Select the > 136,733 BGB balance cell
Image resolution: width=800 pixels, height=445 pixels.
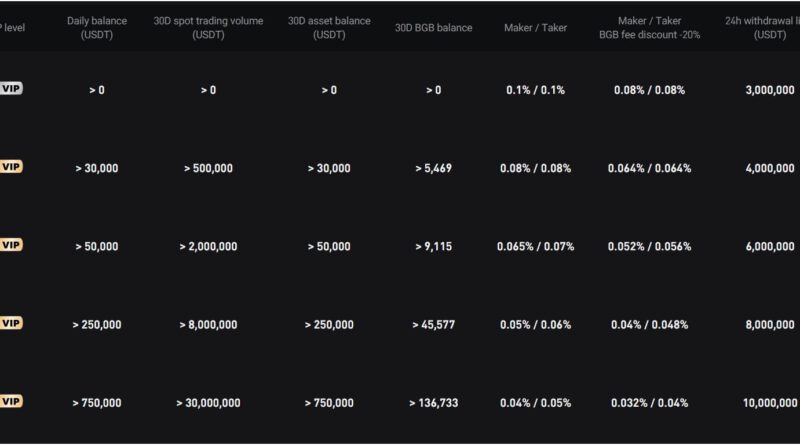[x=433, y=403]
